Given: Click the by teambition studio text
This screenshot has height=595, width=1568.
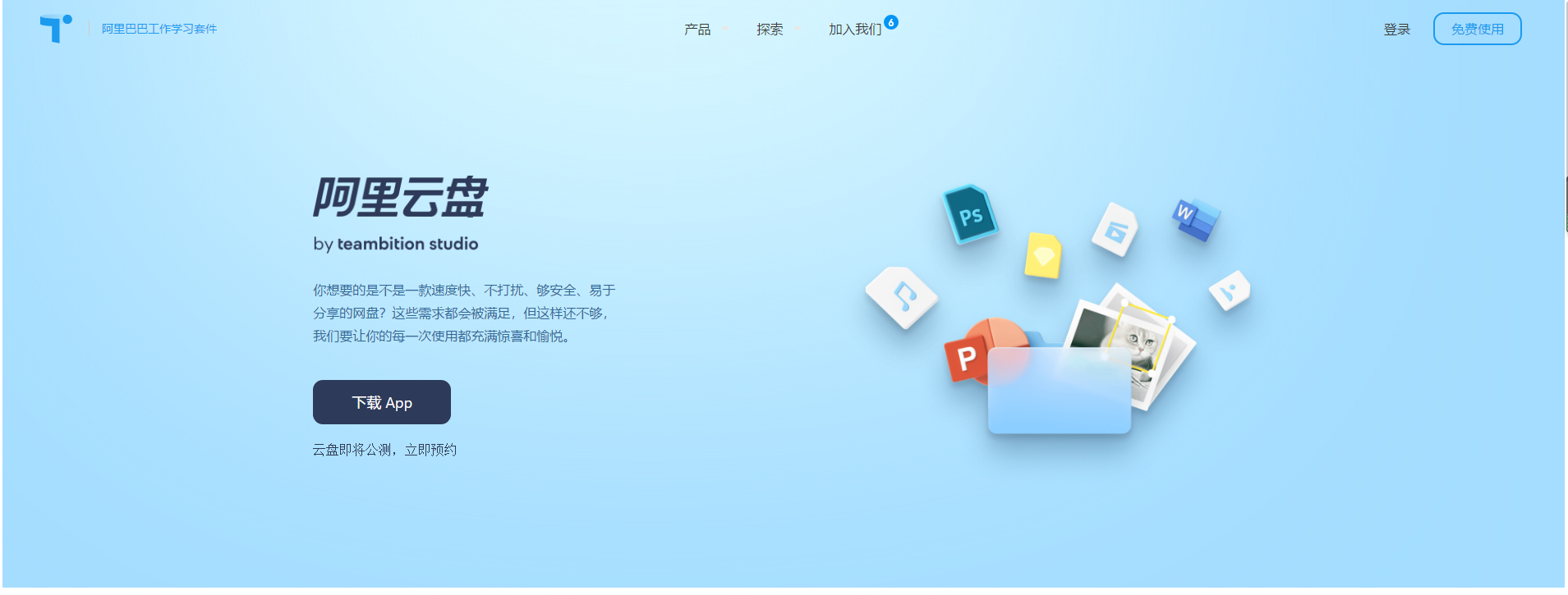Looking at the screenshot, I should coord(395,244).
